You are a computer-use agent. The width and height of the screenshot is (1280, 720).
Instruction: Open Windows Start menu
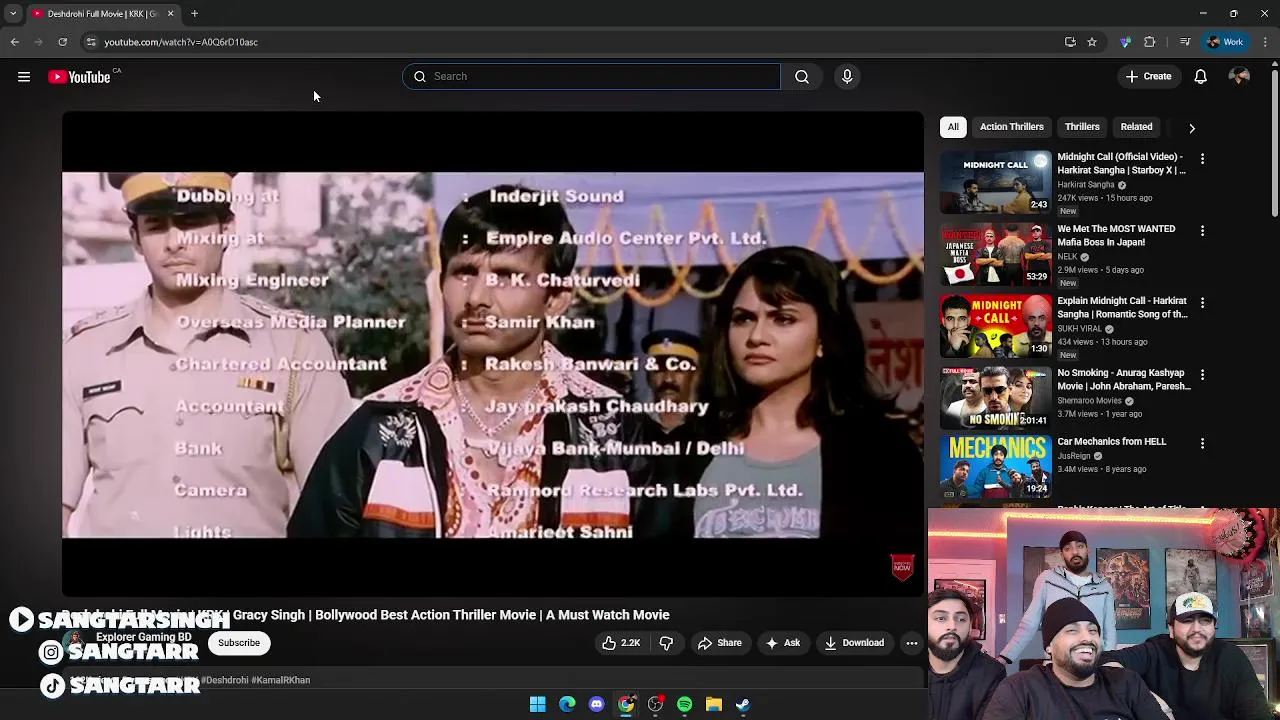coord(538,704)
